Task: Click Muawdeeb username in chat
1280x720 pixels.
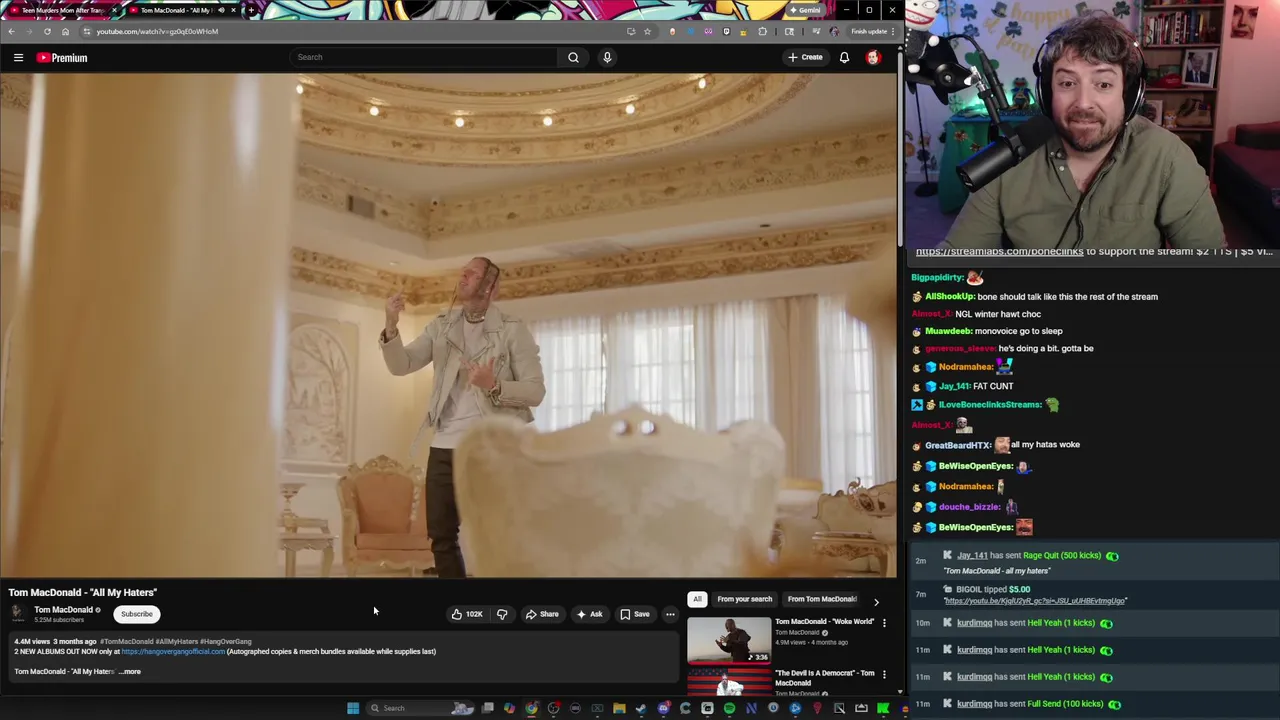Action: [948, 331]
